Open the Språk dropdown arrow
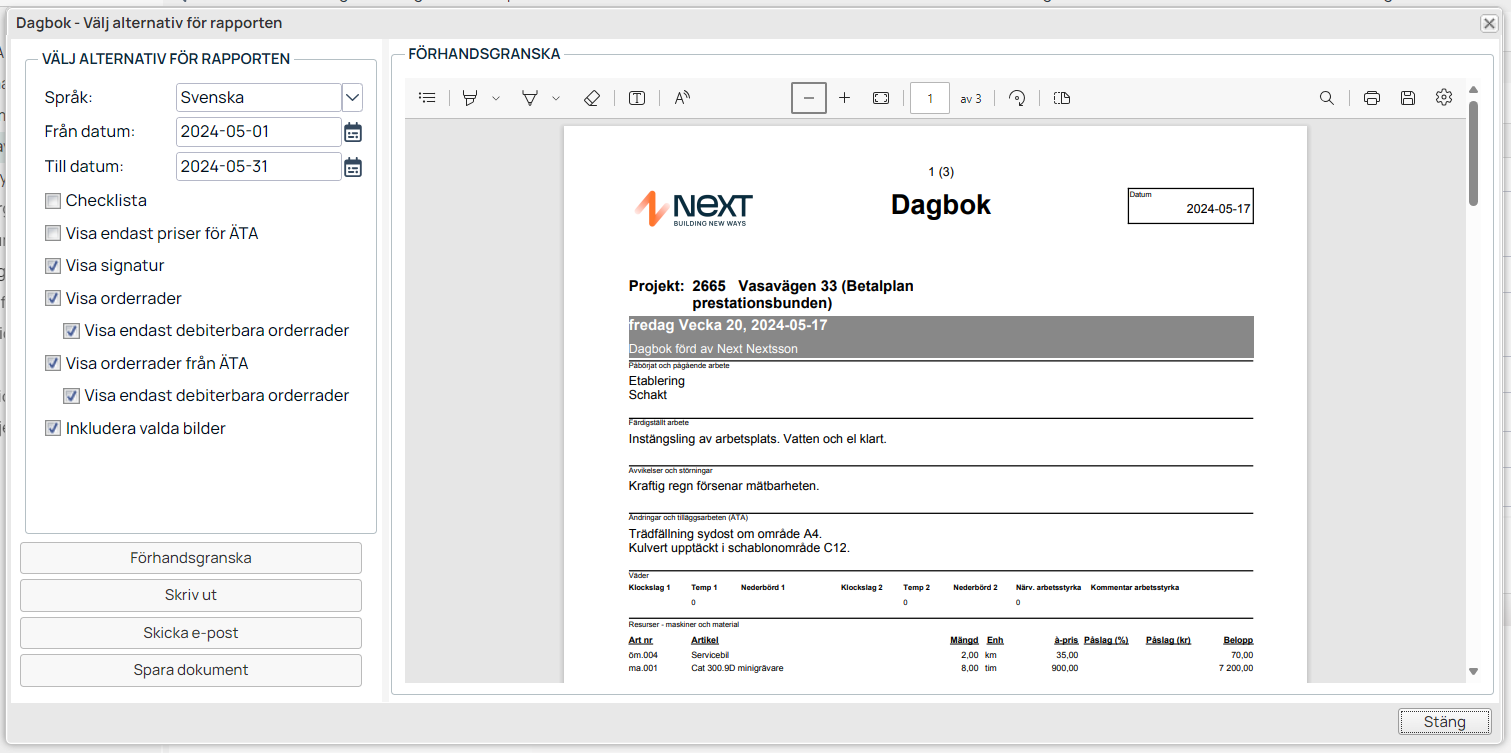The image size is (1511, 753). pos(352,97)
